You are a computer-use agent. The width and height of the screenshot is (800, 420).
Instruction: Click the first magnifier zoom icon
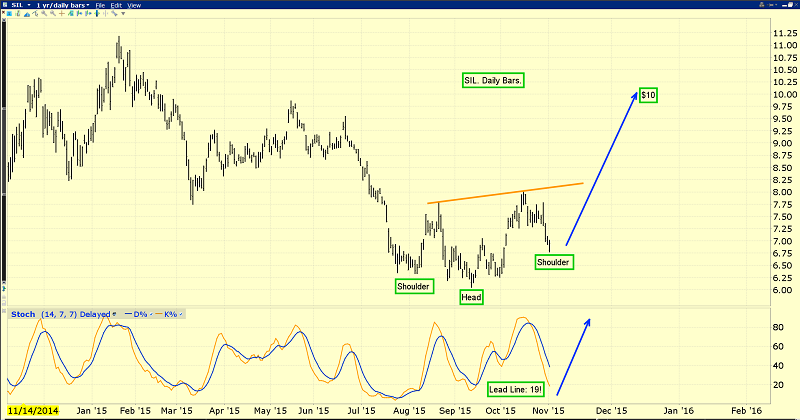(x=44, y=13)
